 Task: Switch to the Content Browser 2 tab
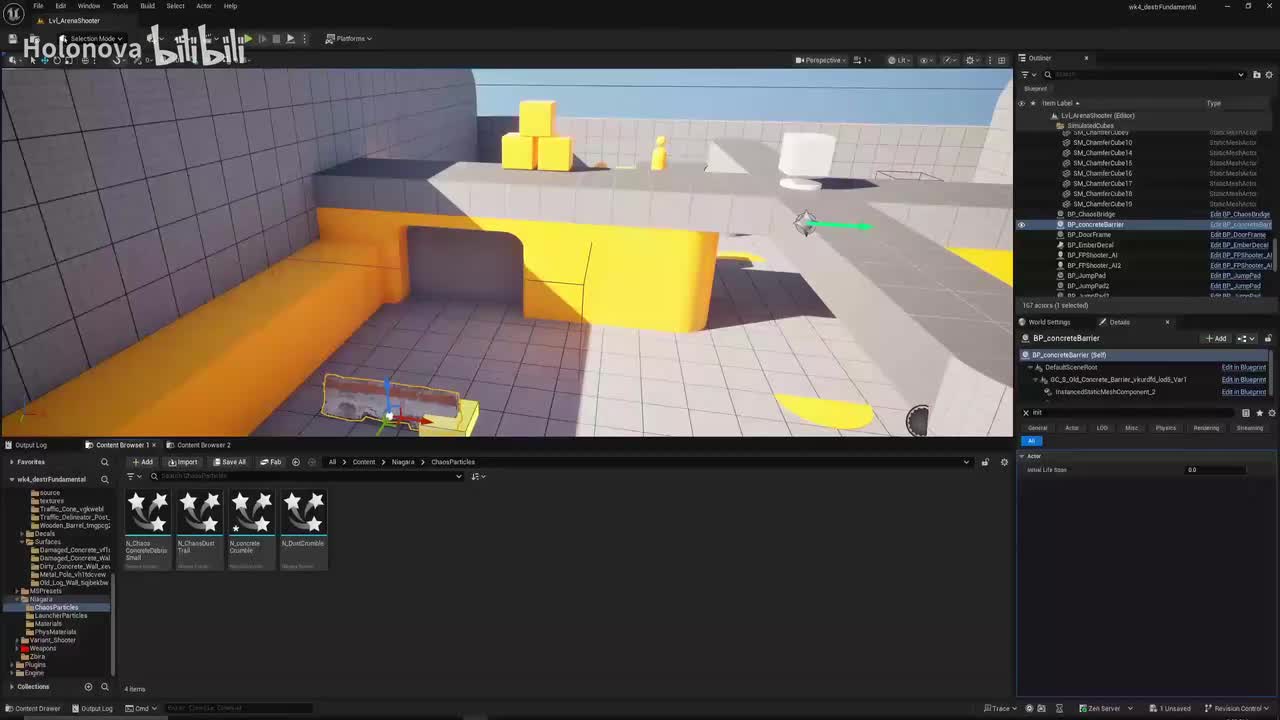(203, 445)
